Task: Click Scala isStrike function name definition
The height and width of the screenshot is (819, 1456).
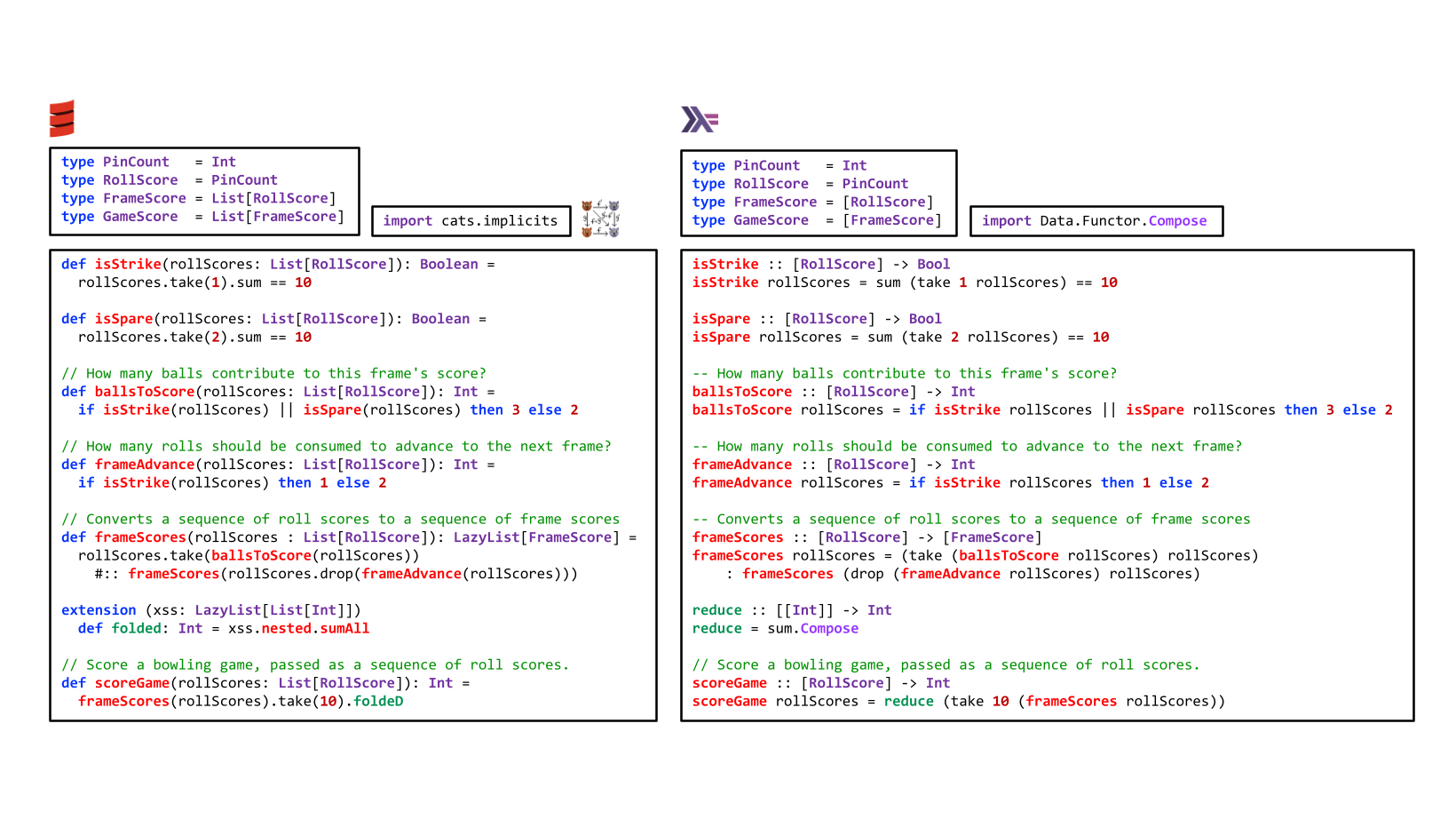Action: tap(128, 264)
